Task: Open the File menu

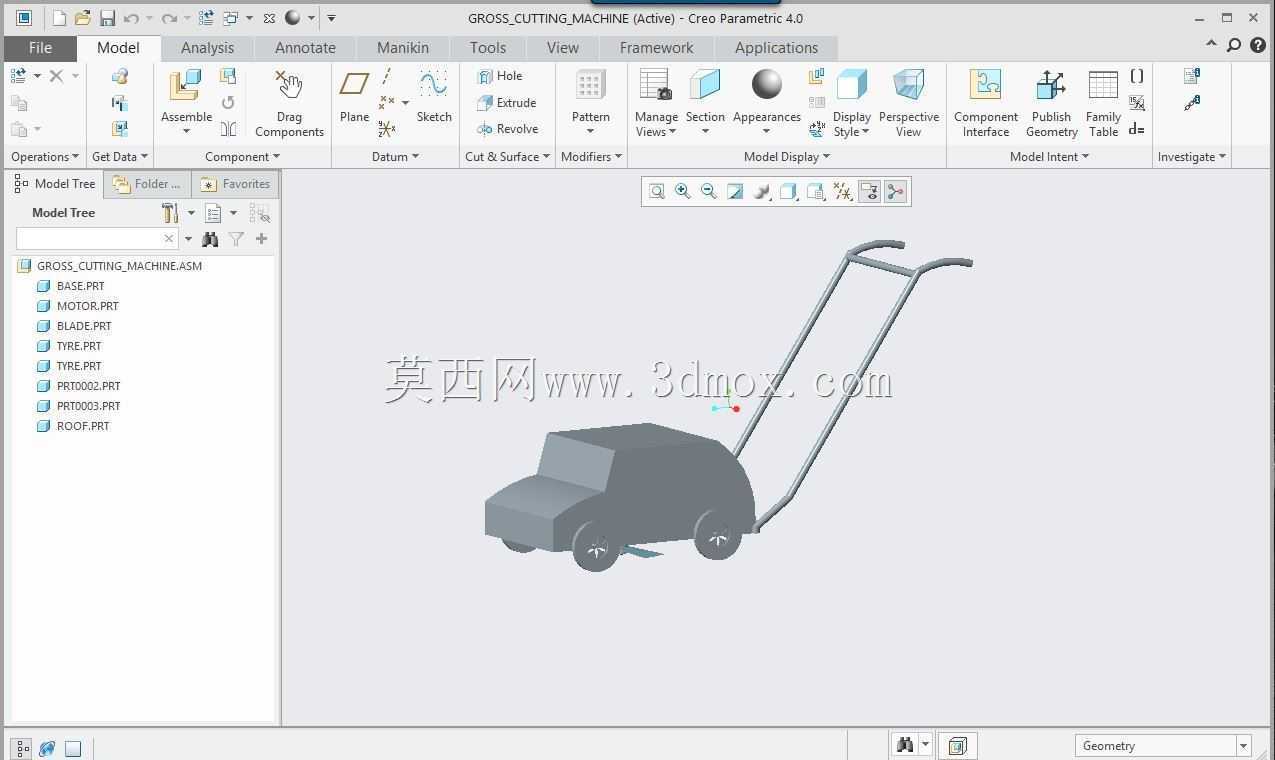Action: tap(40, 48)
